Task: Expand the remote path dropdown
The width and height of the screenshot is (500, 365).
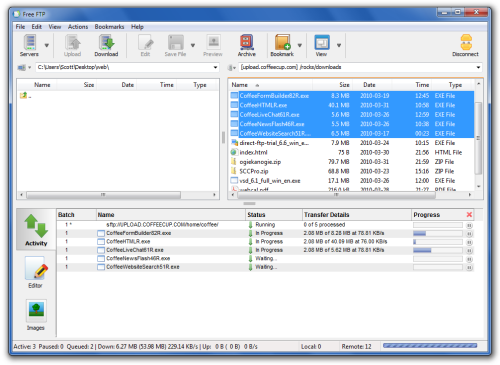Action: 478,67
